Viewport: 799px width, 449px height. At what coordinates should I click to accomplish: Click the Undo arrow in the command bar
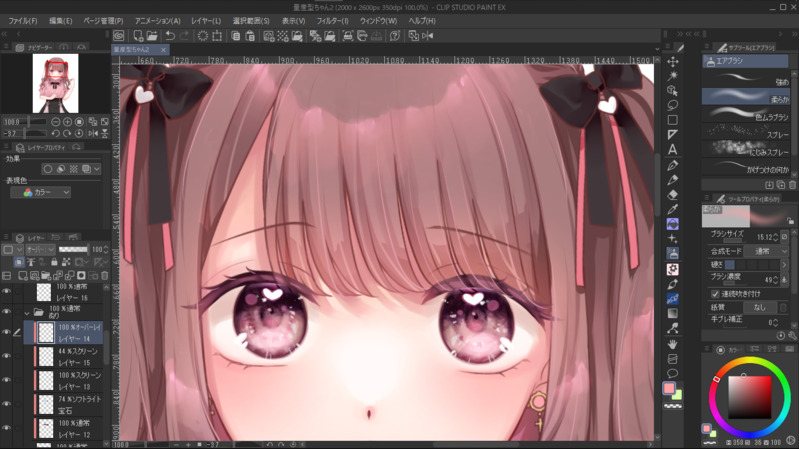coord(170,36)
